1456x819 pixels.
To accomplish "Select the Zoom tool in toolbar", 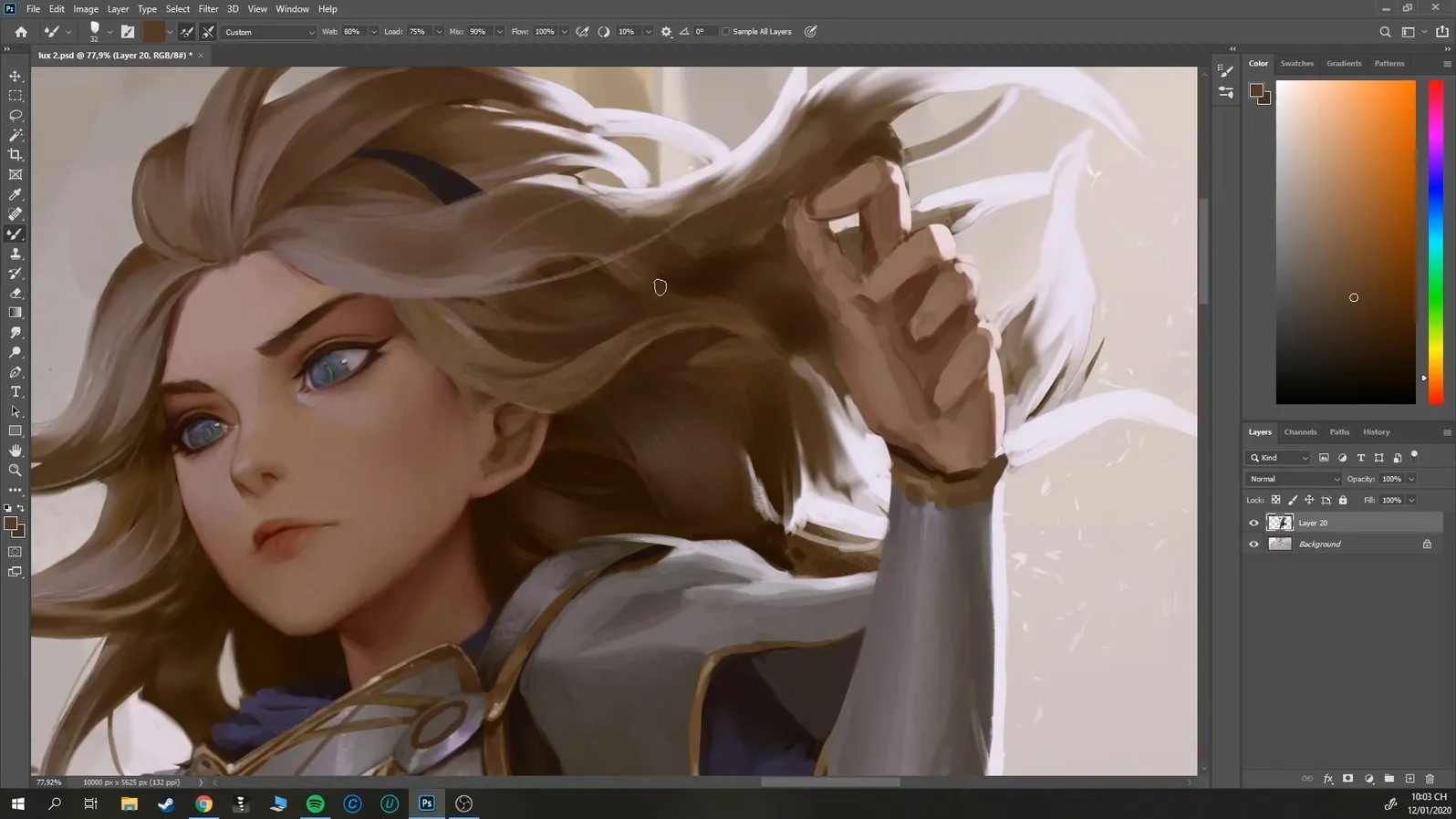I will (16, 471).
